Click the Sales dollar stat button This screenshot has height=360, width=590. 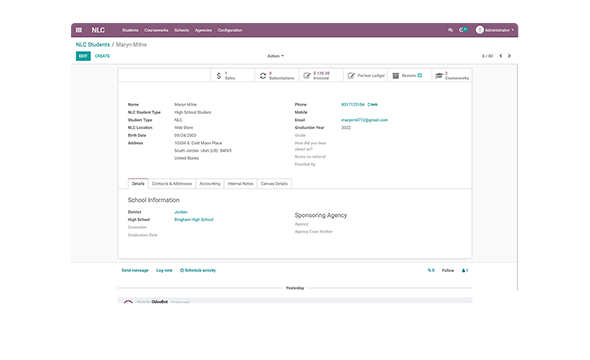click(x=233, y=76)
